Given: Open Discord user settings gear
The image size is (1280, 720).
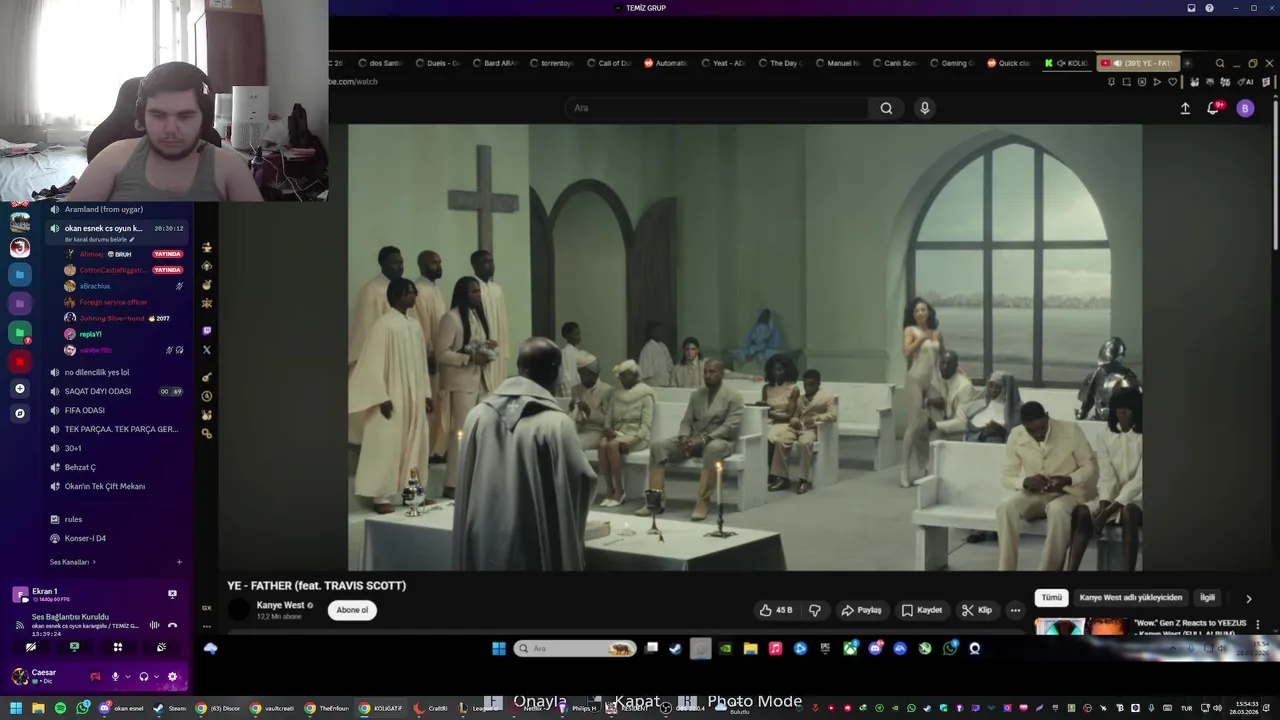Looking at the screenshot, I should coord(172,676).
